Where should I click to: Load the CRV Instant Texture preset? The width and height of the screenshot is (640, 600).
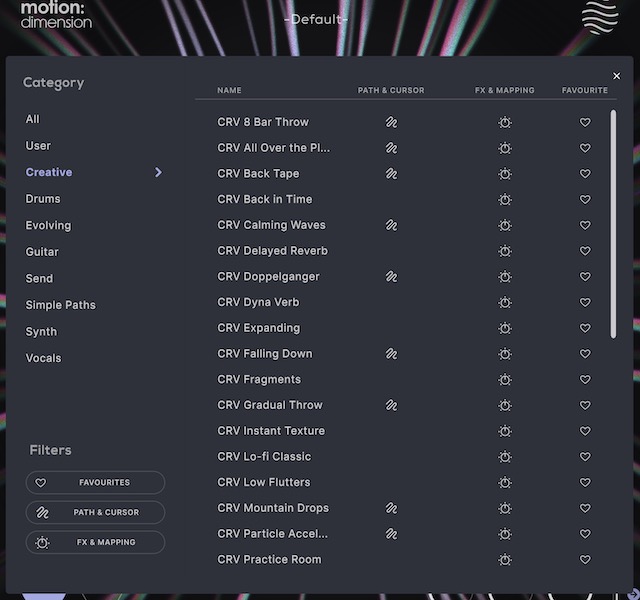click(271, 431)
